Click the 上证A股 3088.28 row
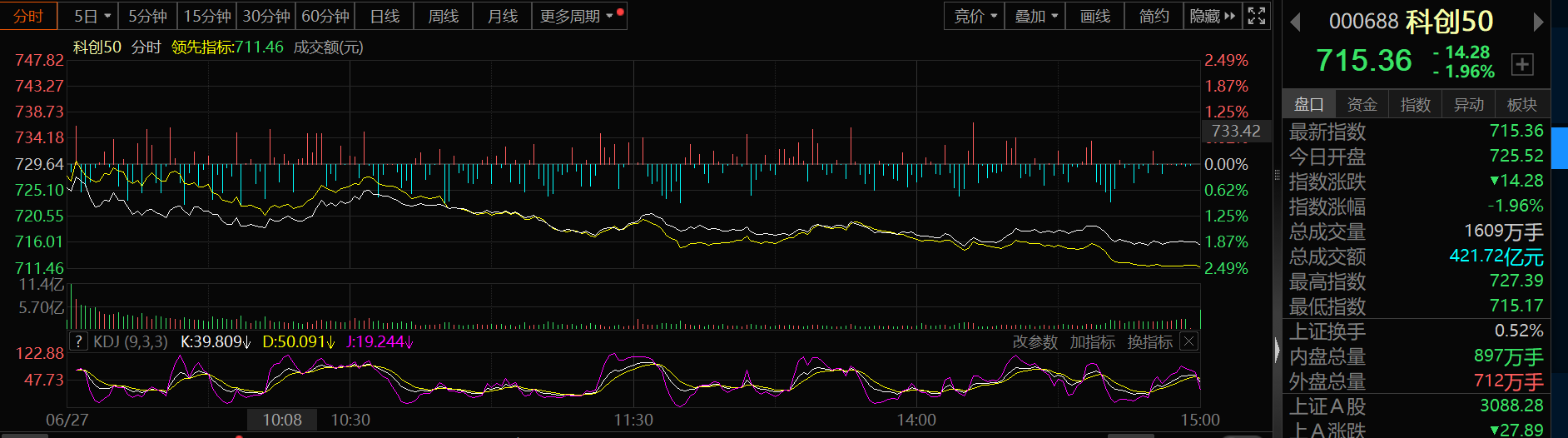The image size is (1568, 438). point(1416,406)
